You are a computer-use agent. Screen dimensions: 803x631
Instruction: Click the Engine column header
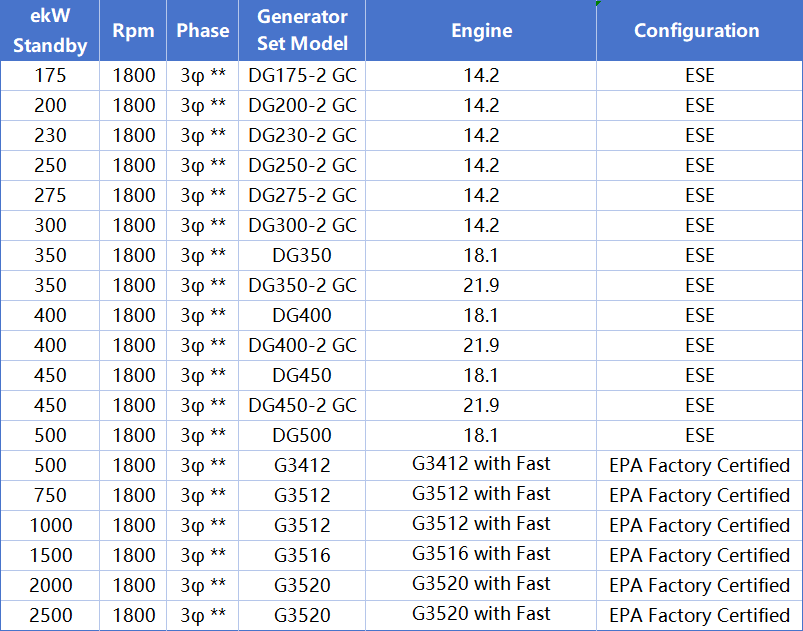pos(481,30)
